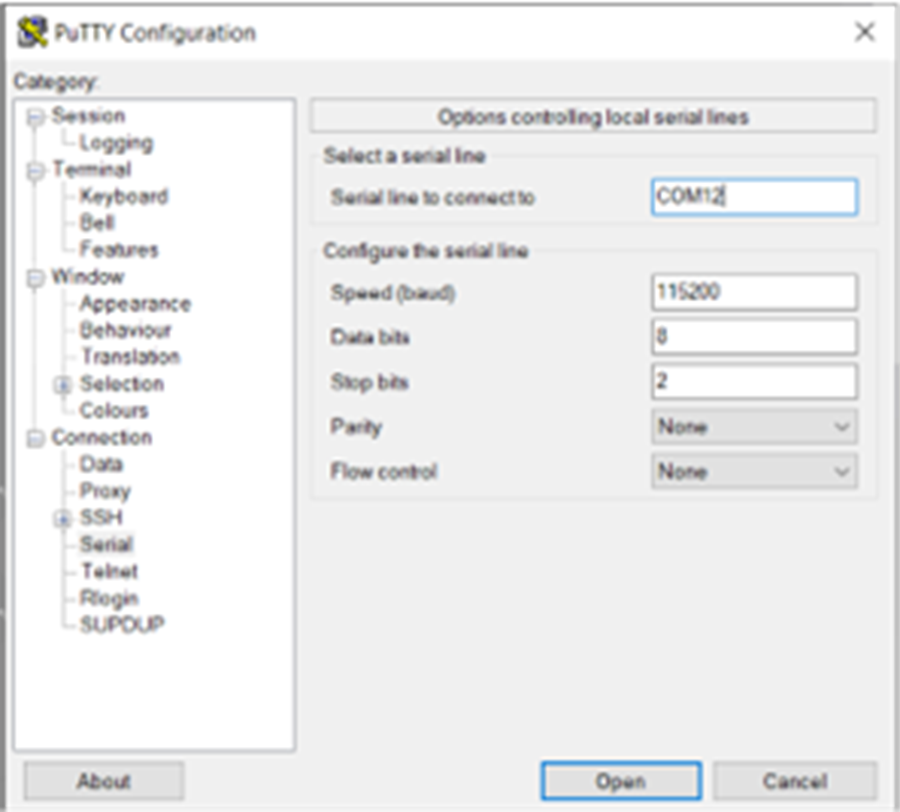The width and height of the screenshot is (900, 812).
Task: Collapse the Connection tree node
Action: point(36,438)
